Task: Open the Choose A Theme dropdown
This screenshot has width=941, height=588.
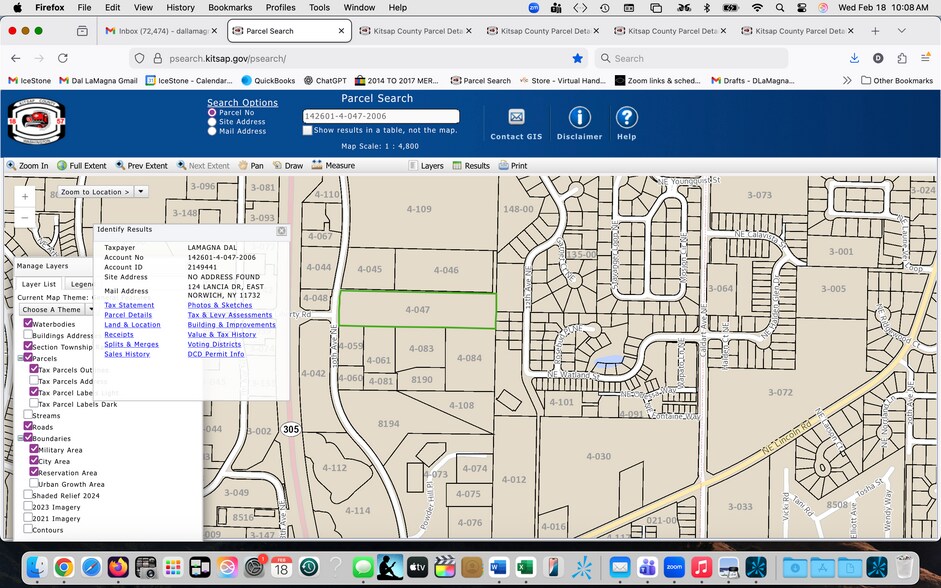Action: click(x=55, y=310)
